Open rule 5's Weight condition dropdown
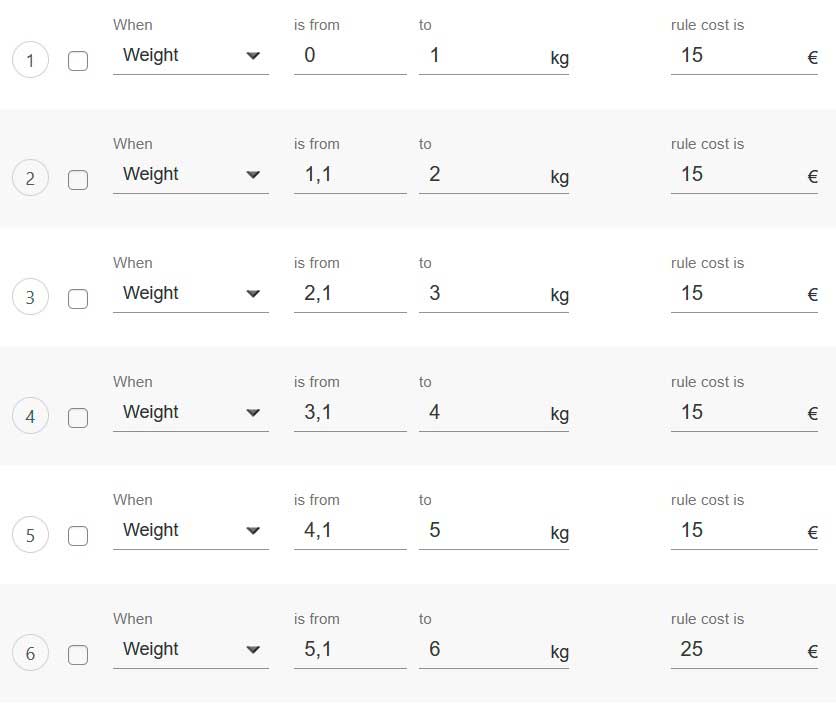 click(190, 531)
